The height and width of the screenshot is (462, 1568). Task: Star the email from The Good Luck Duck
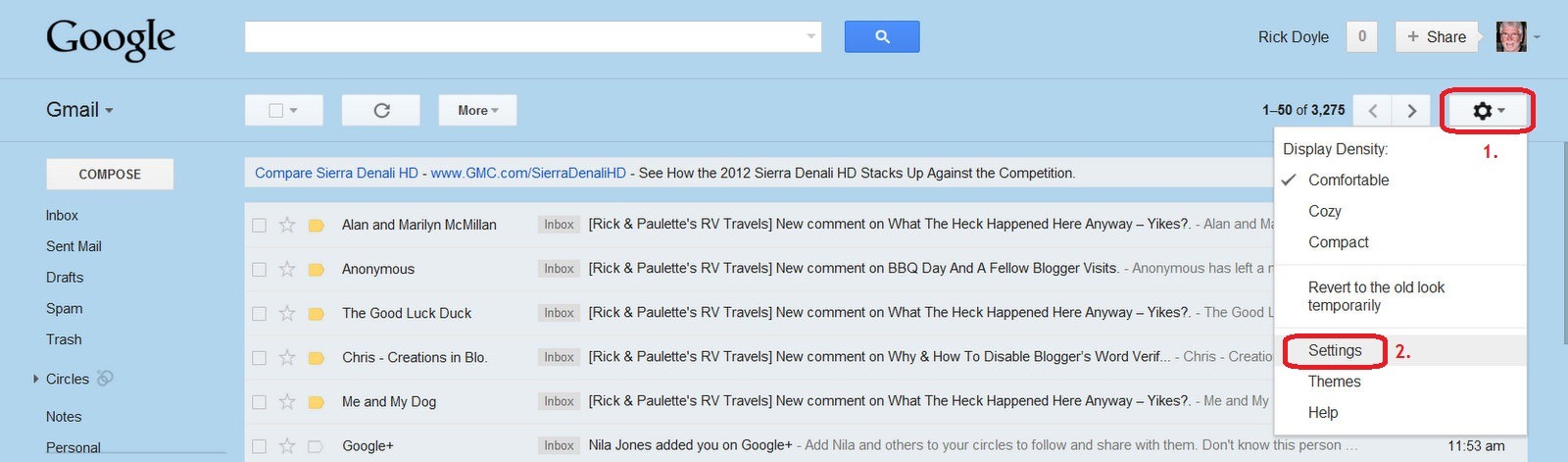pyautogui.click(x=287, y=313)
